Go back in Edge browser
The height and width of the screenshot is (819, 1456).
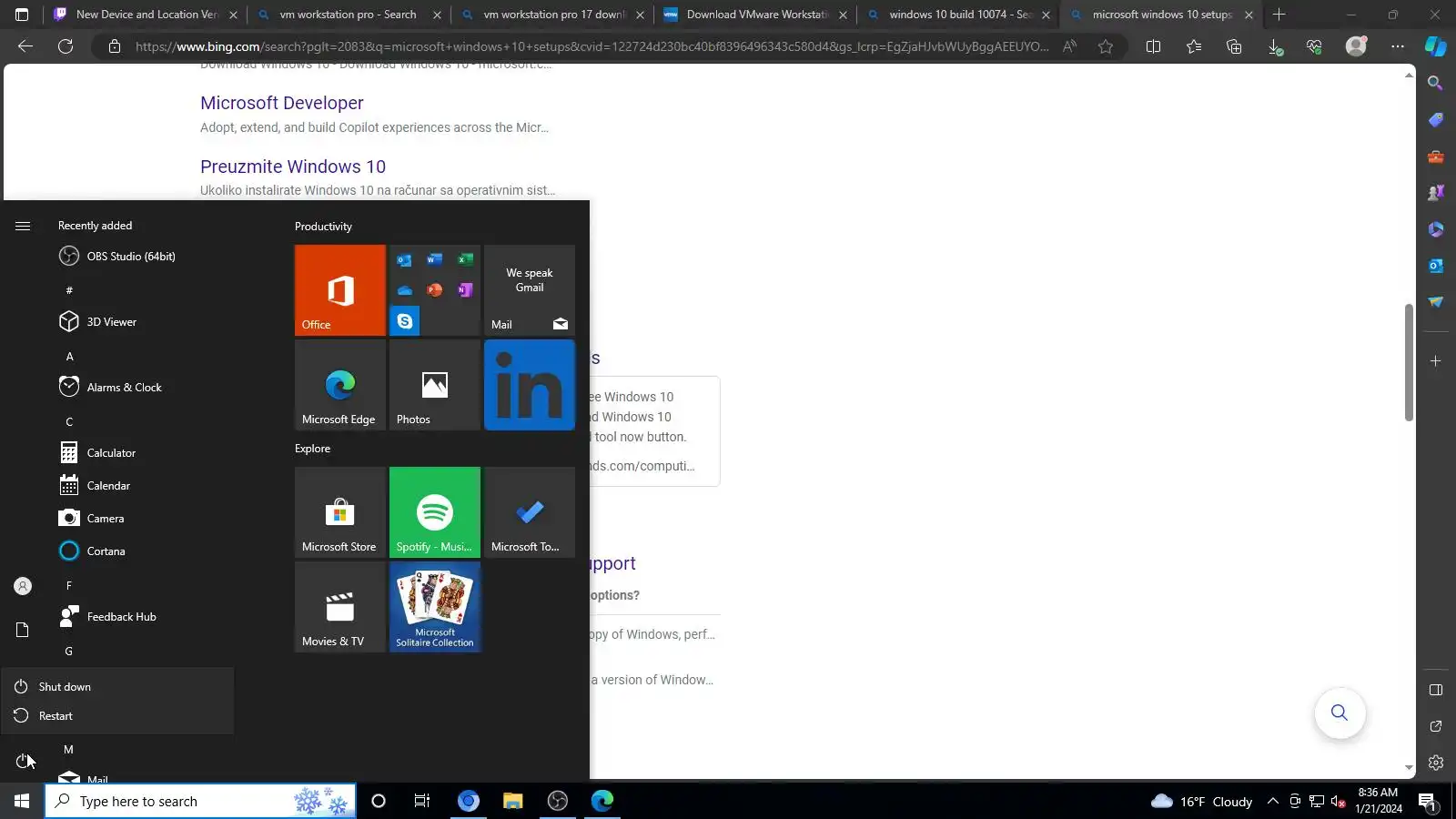25,46
